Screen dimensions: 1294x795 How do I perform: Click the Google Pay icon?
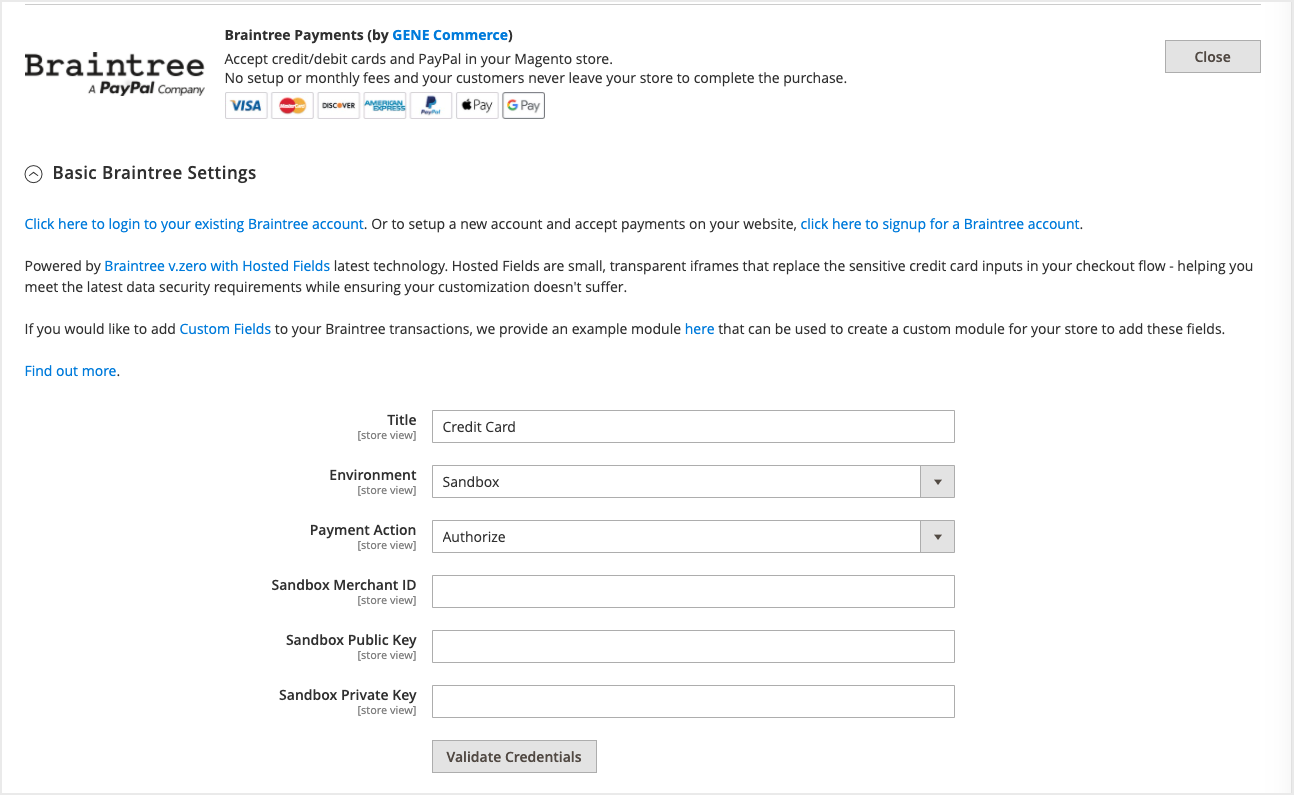pos(523,106)
